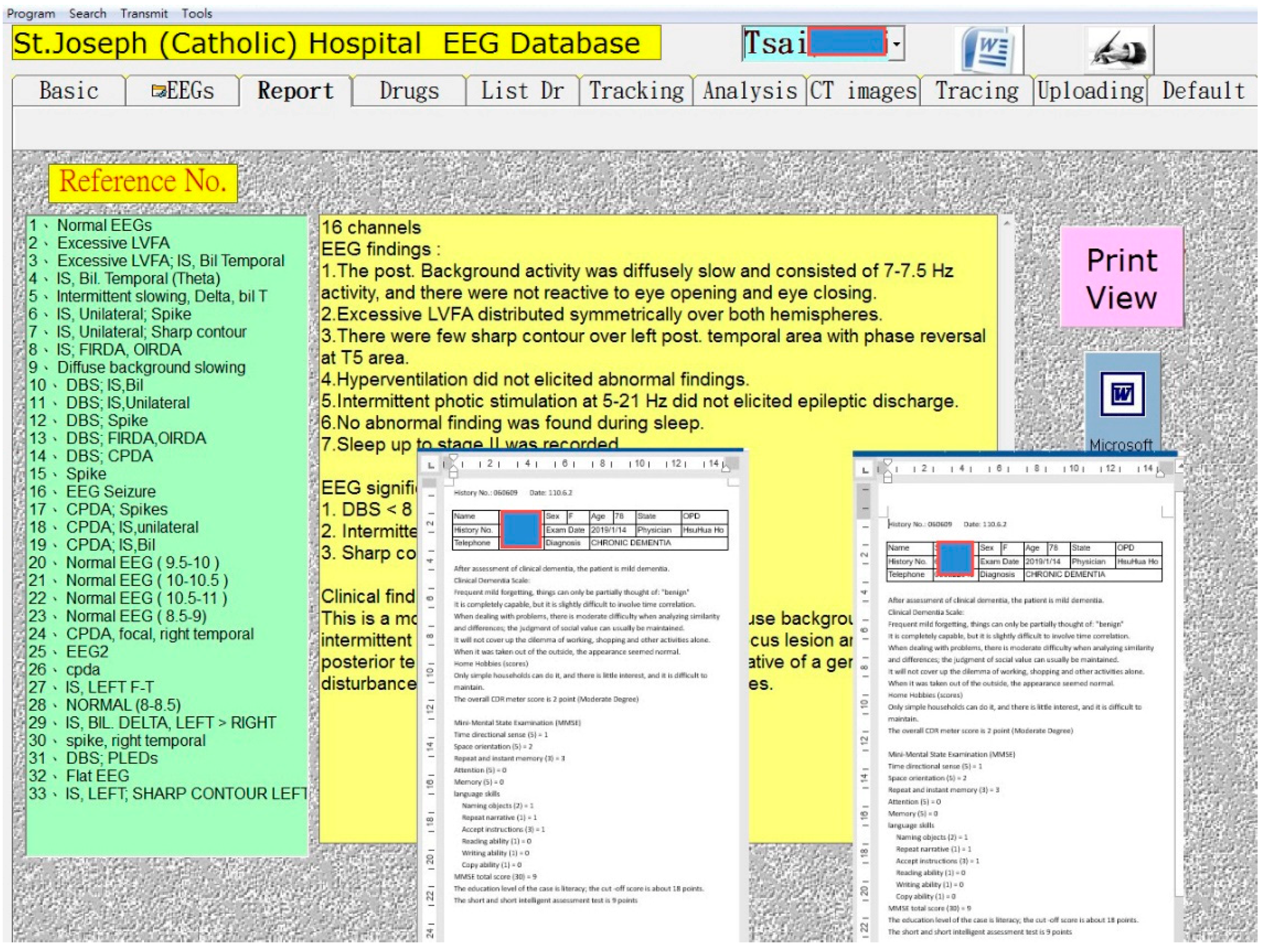Open the Program menu
Screen dimensions: 1270x952
[31, 13]
